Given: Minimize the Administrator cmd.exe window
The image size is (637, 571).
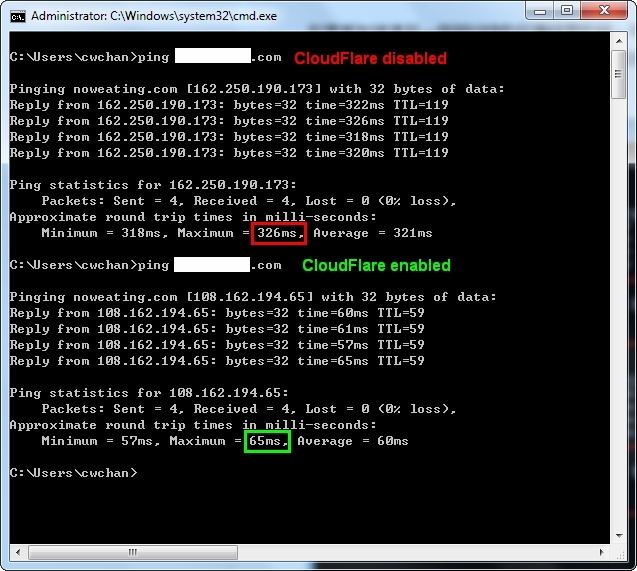Looking at the screenshot, I should (540, 11).
